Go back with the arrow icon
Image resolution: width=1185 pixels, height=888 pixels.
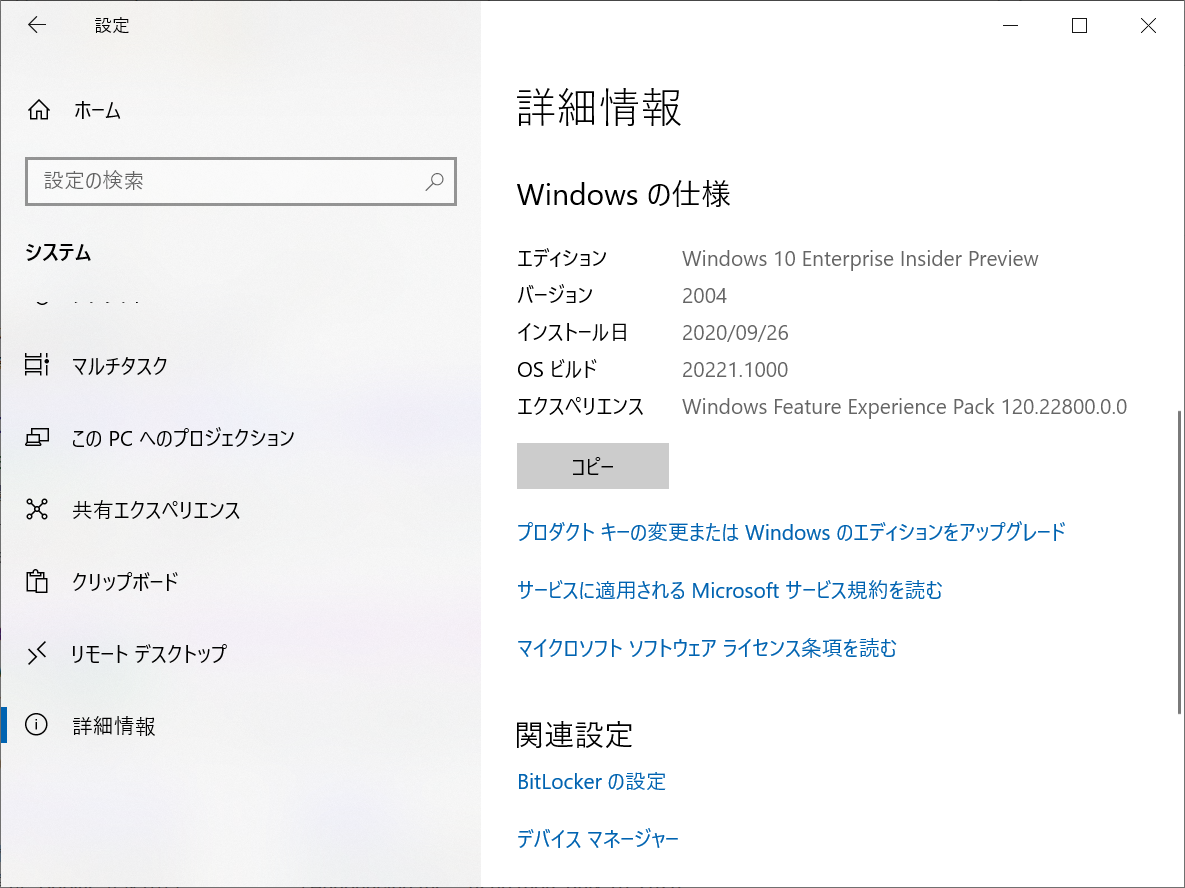point(36,25)
